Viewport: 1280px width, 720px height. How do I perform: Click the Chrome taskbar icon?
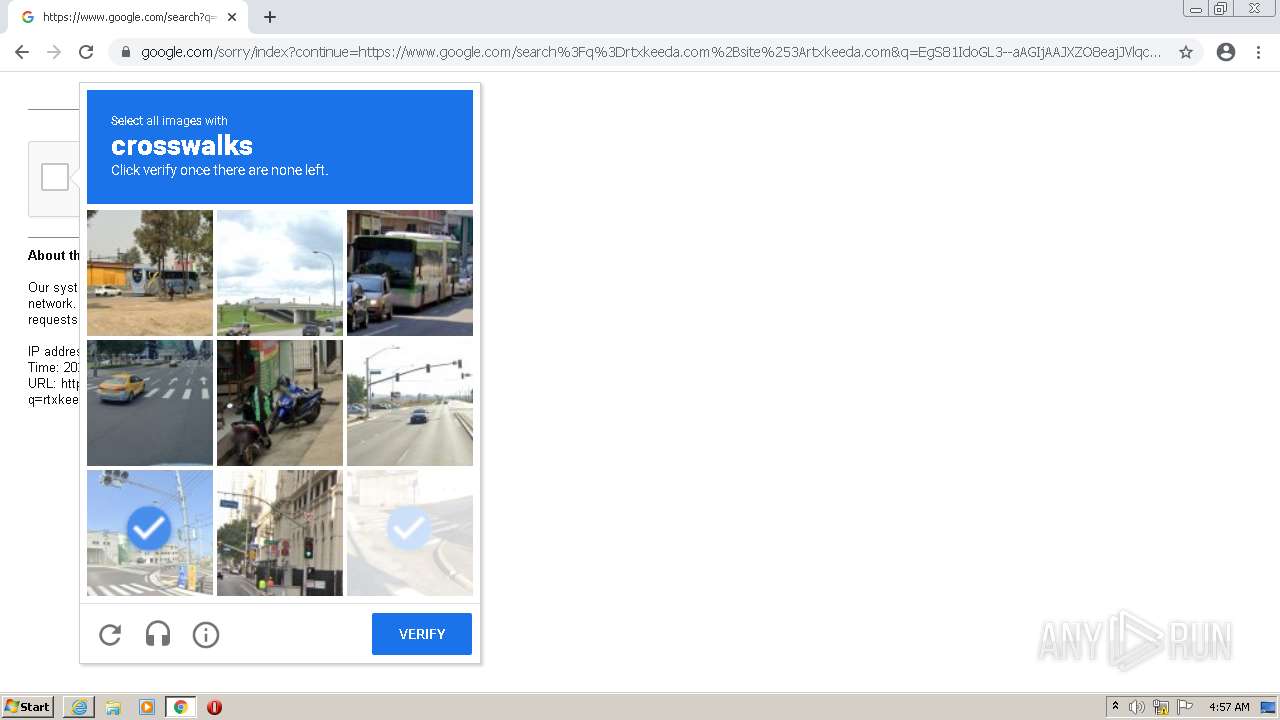point(180,707)
